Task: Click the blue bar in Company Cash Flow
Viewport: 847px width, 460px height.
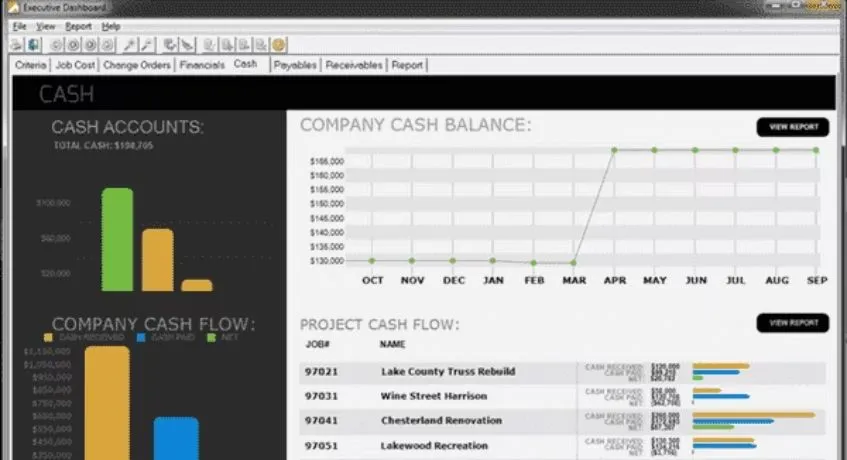Action: pos(176,438)
